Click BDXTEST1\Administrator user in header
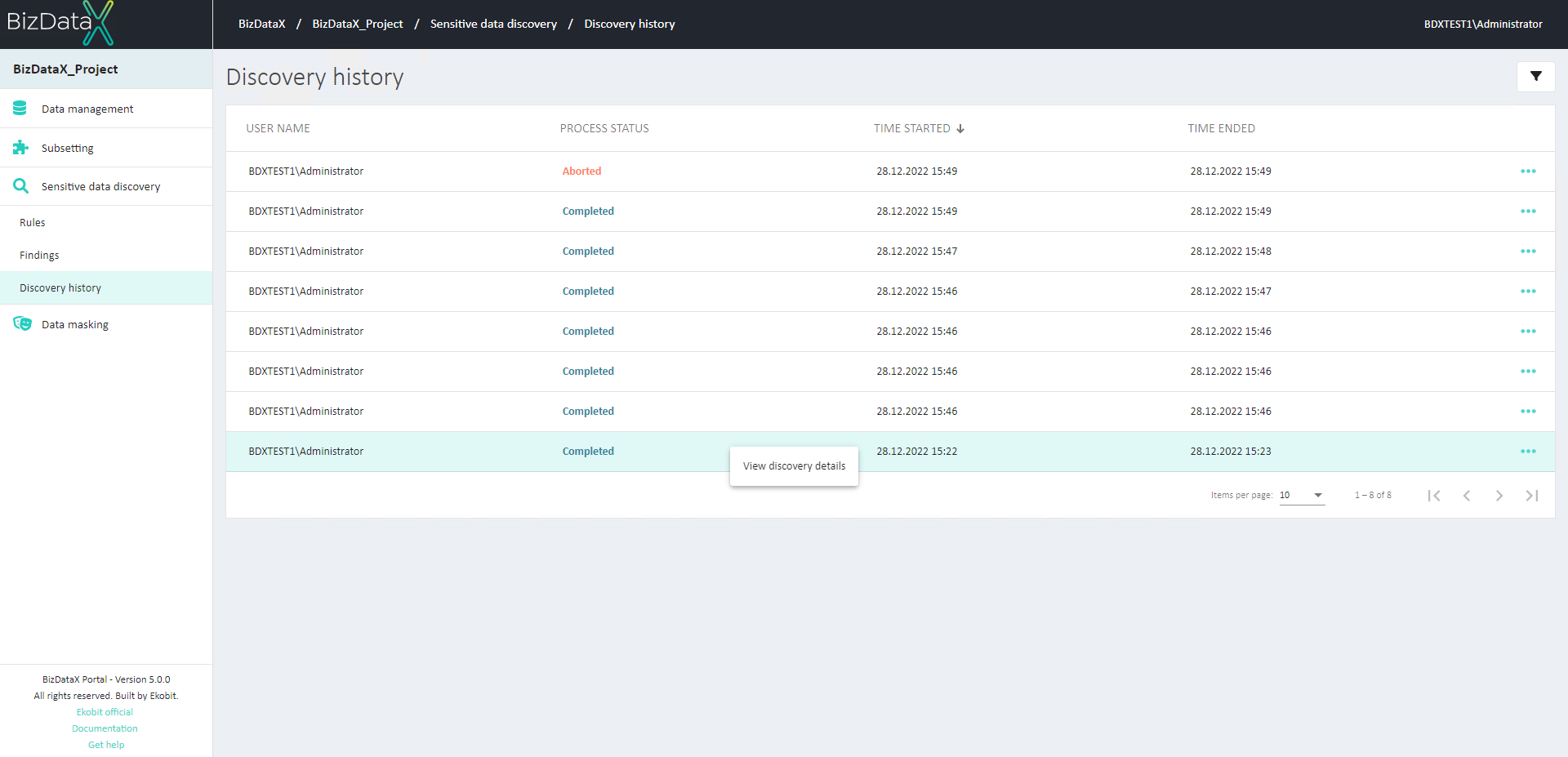1568x757 pixels. [1483, 24]
